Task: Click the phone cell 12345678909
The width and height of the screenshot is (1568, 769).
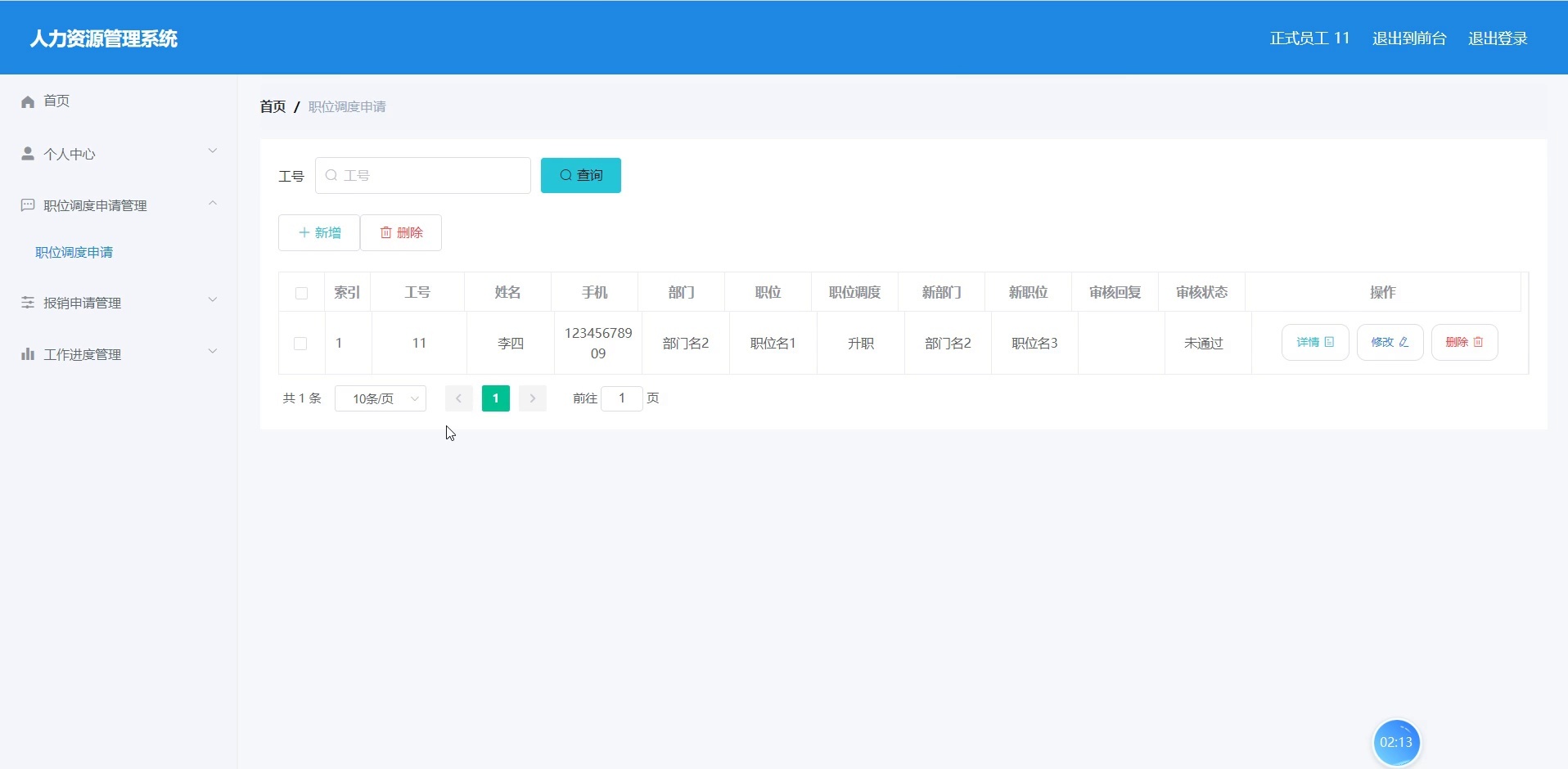Action: (598, 344)
